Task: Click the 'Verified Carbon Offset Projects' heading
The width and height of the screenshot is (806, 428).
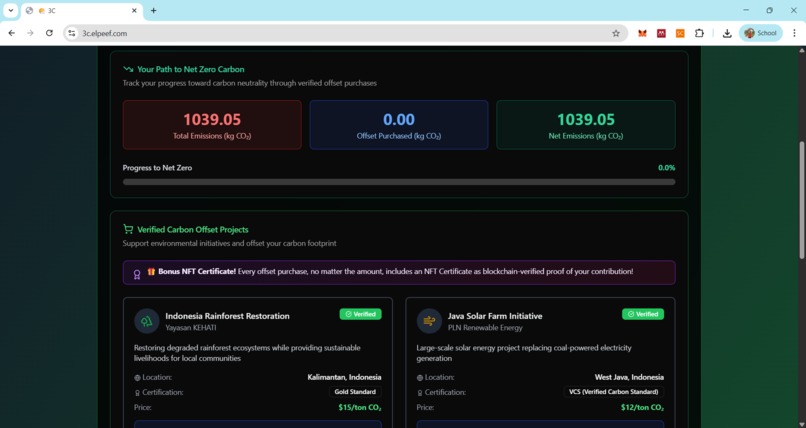Action: pos(193,229)
